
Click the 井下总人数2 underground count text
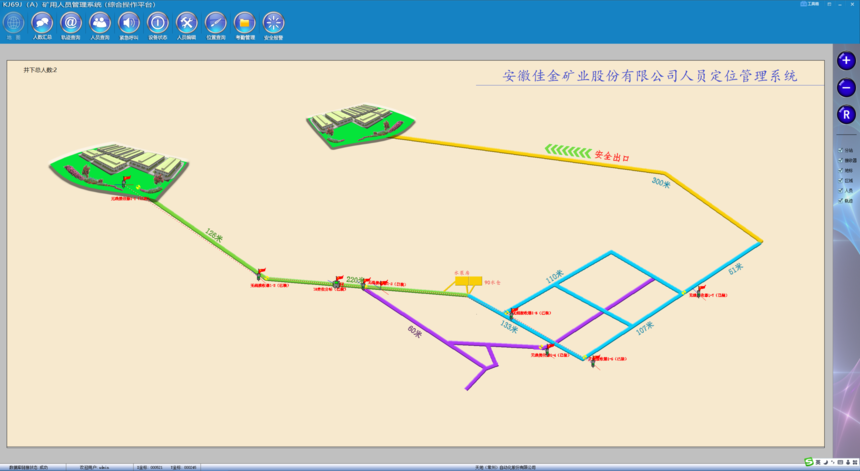click(x=40, y=70)
